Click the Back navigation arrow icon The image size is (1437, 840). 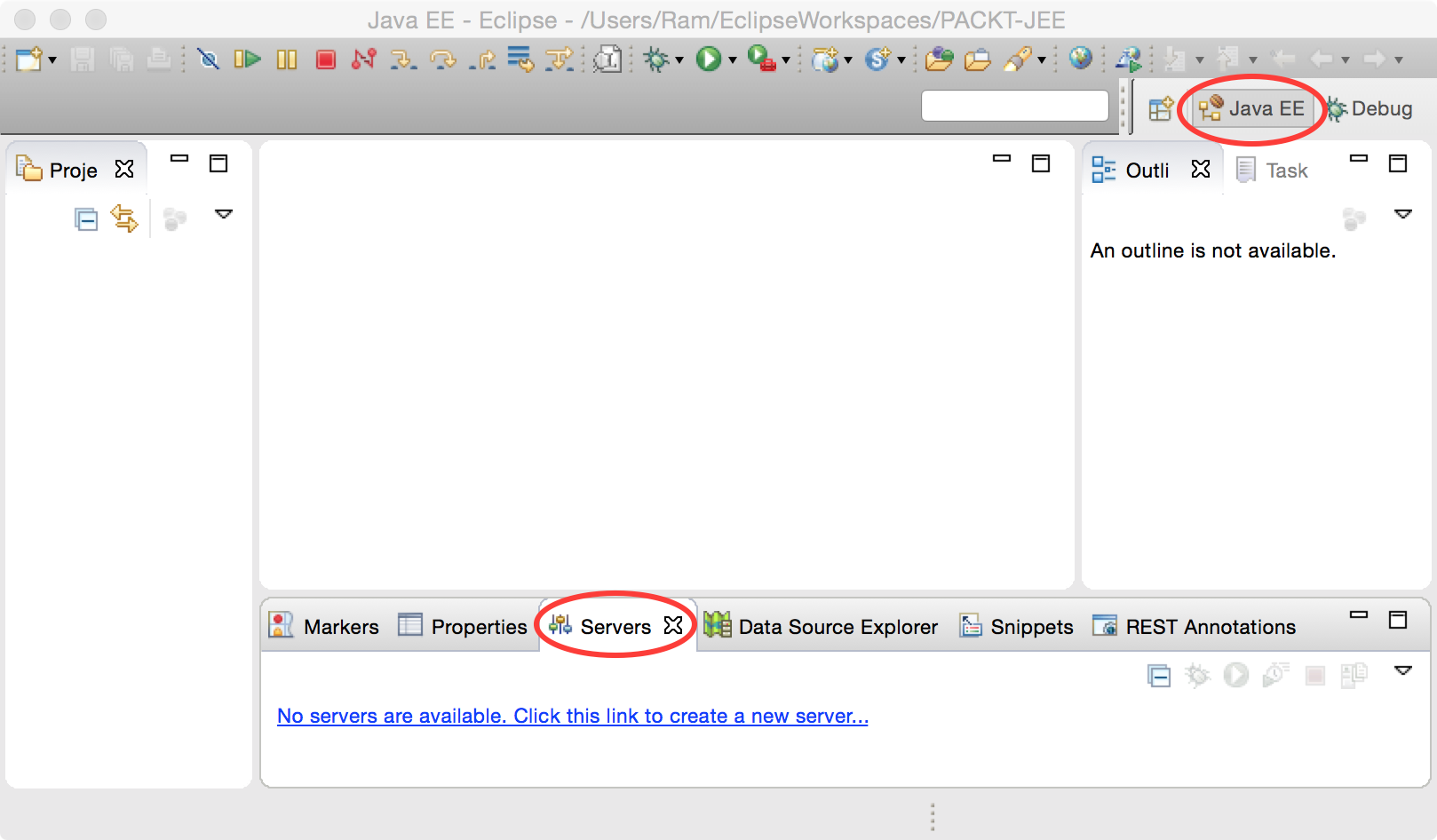click(1322, 59)
